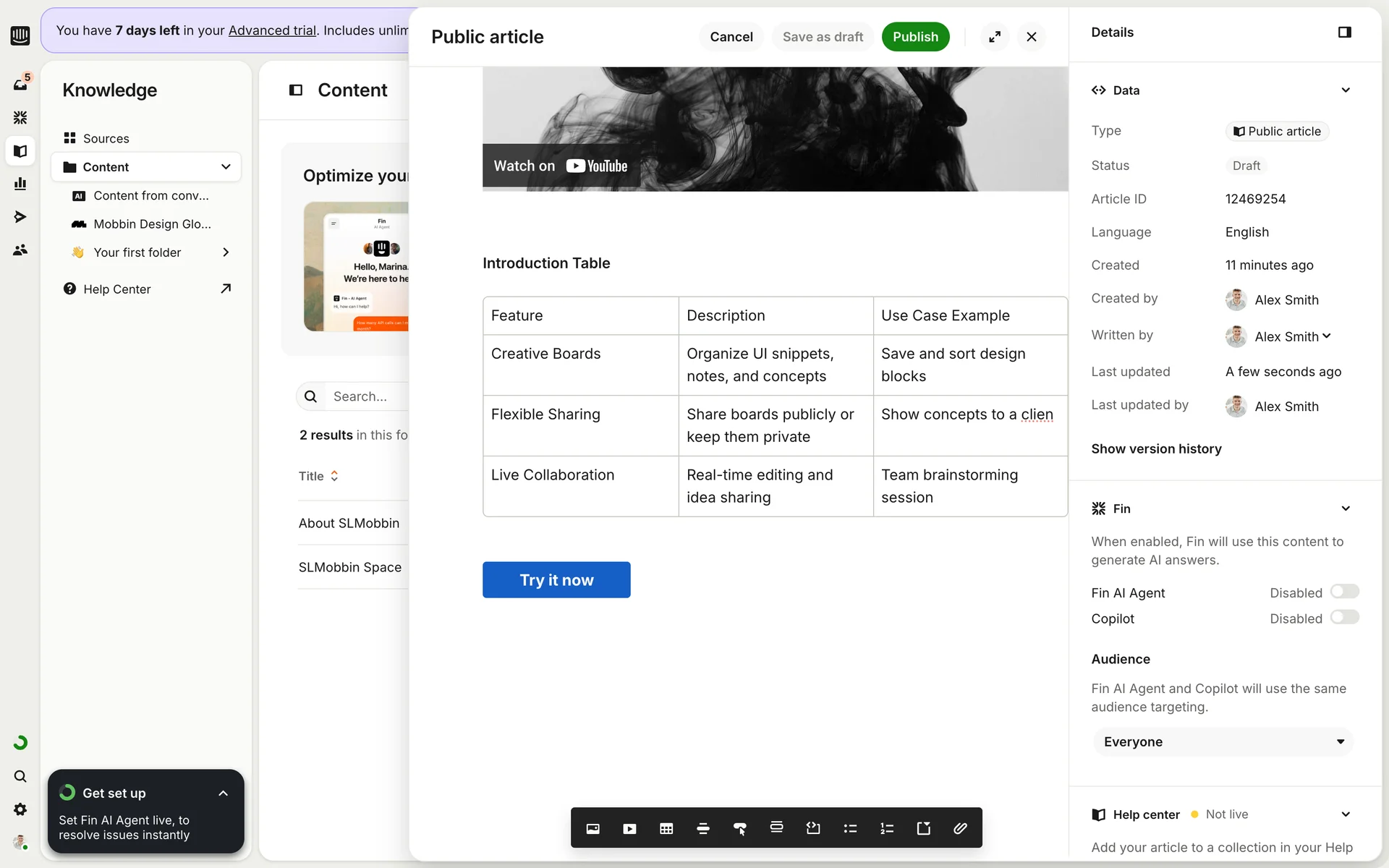Attach a file with the paperclip icon

pyautogui.click(x=960, y=828)
